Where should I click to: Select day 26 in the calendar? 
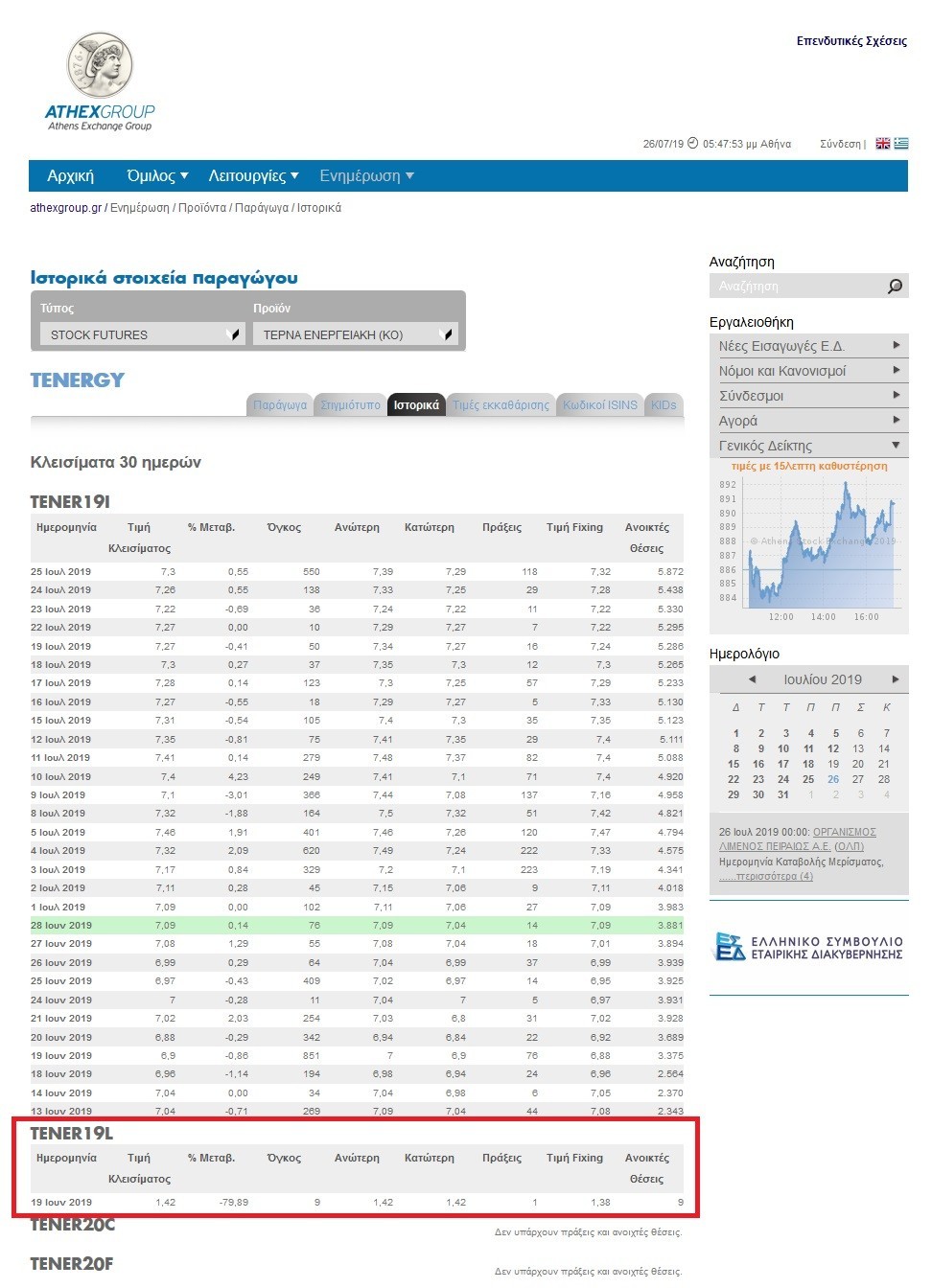(833, 779)
